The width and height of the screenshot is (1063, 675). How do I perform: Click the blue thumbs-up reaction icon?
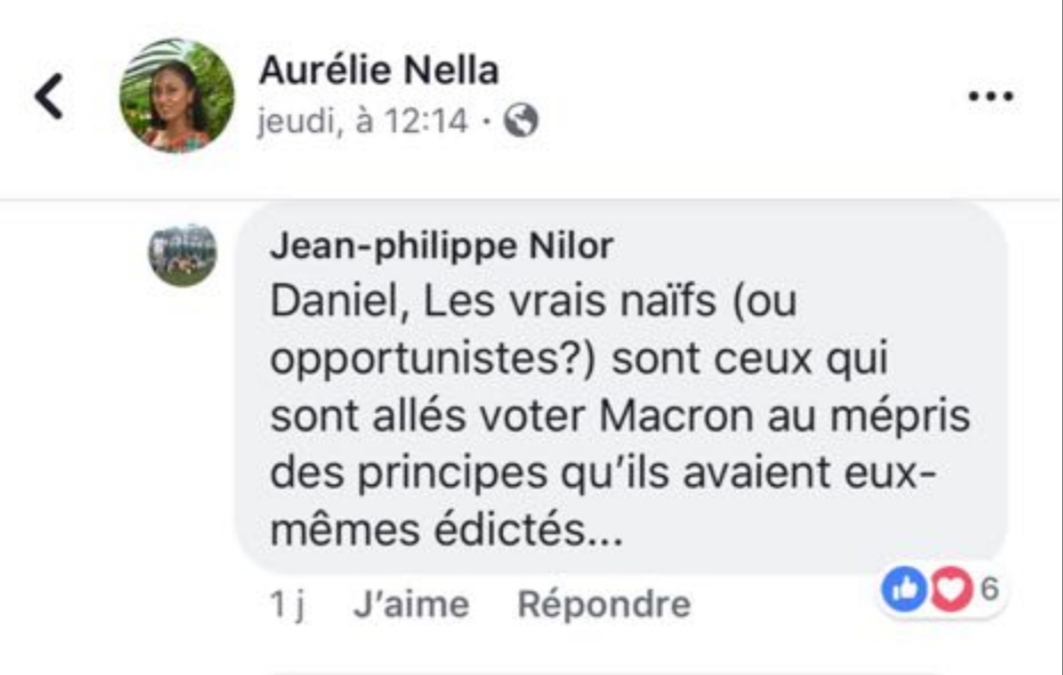904,588
